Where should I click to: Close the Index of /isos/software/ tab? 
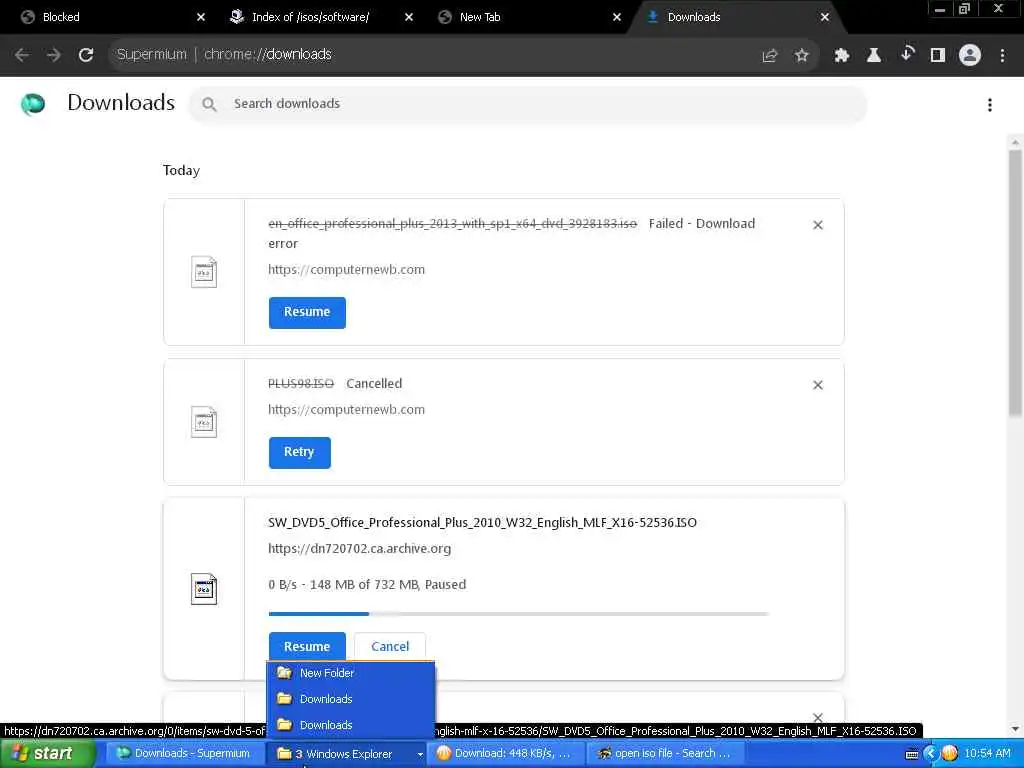click(x=409, y=17)
